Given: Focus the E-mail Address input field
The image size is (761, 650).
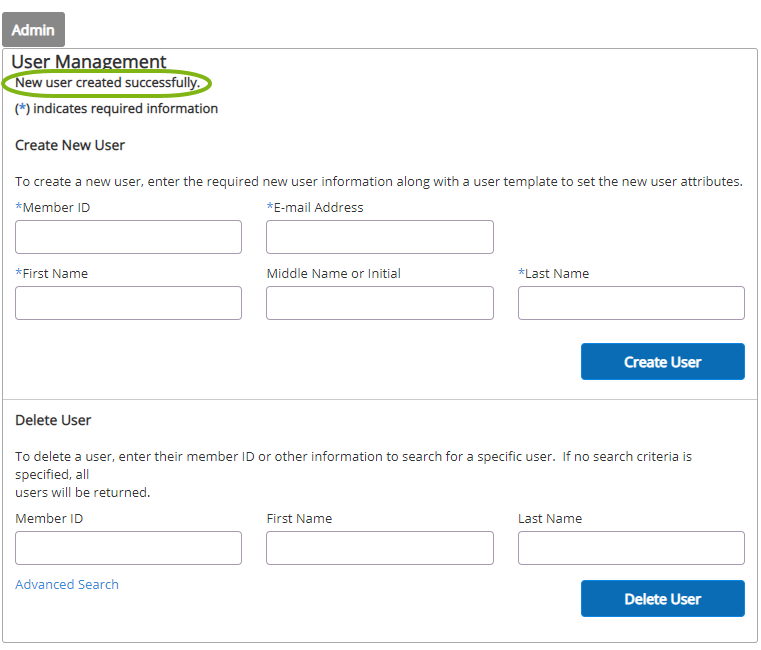Looking at the screenshot, I should coord(379,237).
